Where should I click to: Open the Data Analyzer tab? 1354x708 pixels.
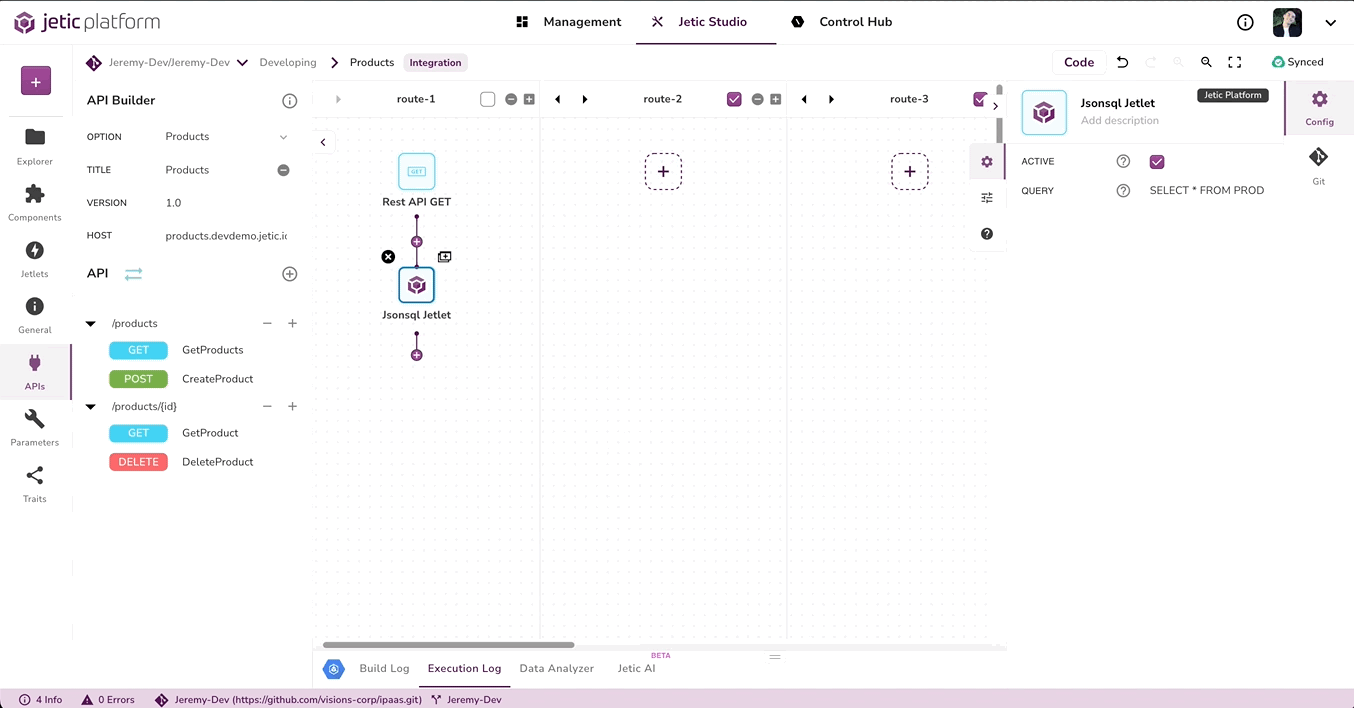pyautogui.click(x=557, y=669)
